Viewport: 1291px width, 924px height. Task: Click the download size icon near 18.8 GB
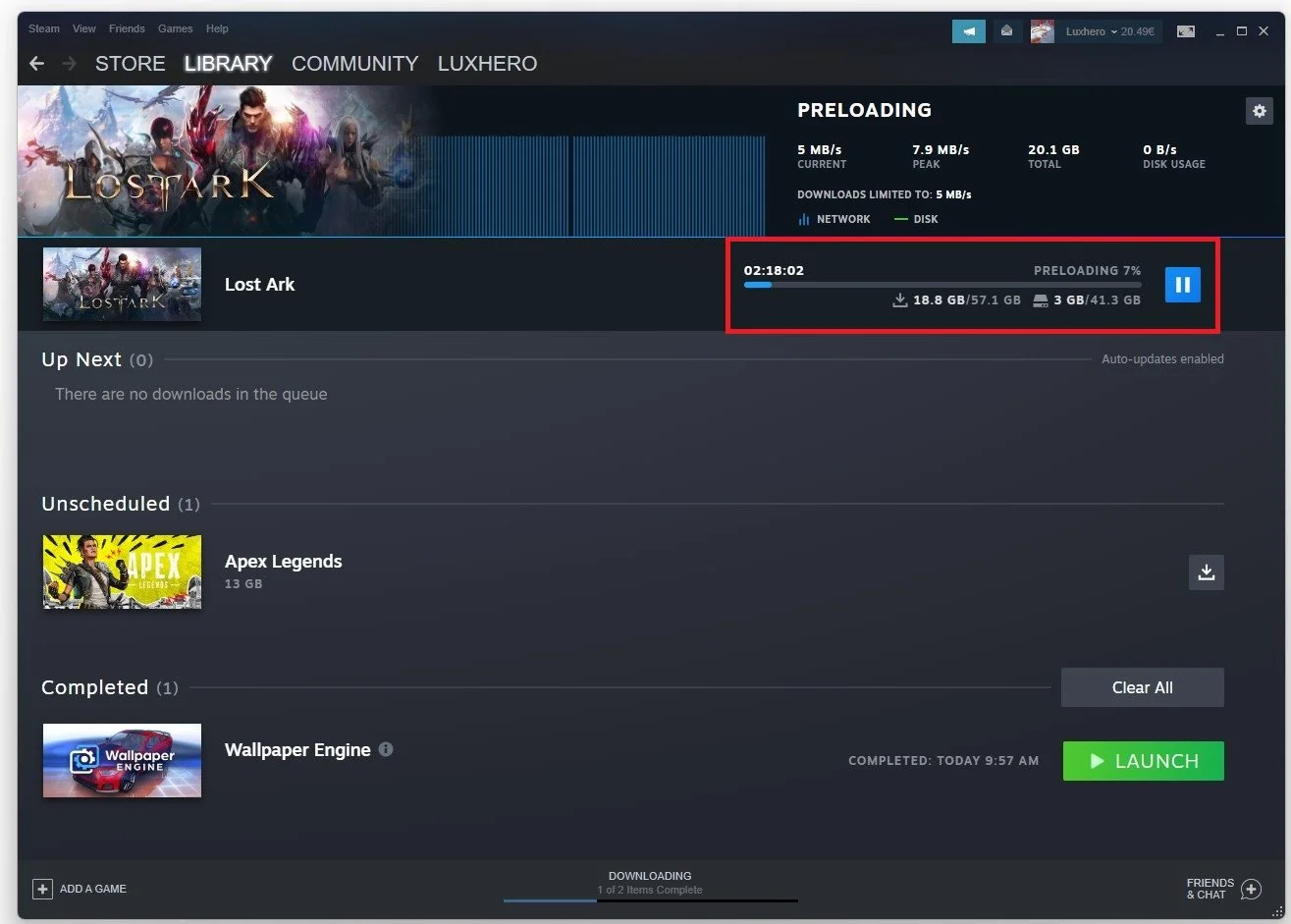(899, 300)
